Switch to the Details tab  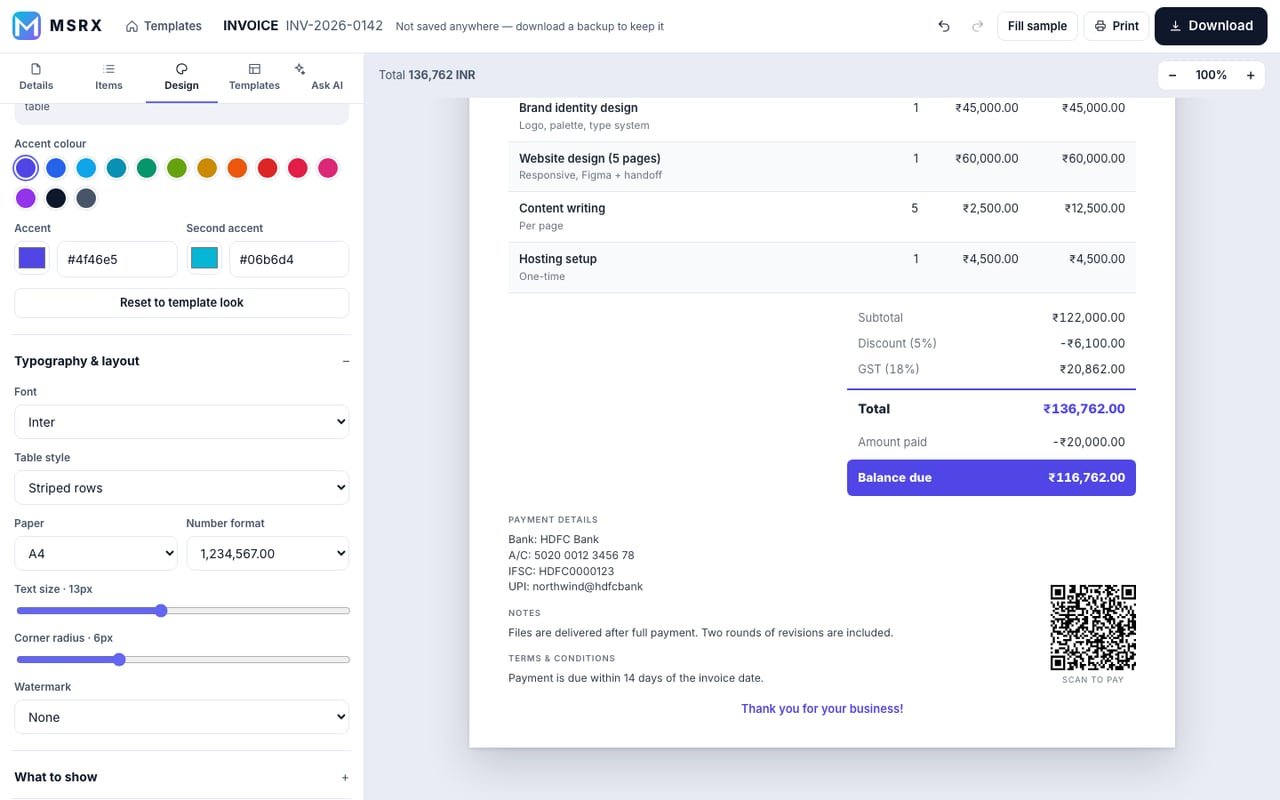tap(36, 77)
